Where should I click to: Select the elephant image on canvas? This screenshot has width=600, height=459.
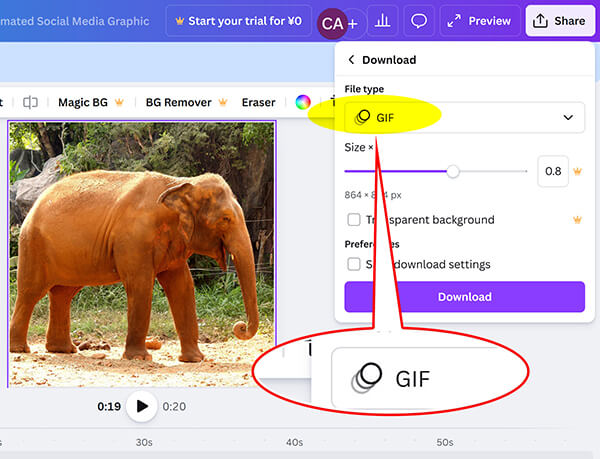pos(142,254)
